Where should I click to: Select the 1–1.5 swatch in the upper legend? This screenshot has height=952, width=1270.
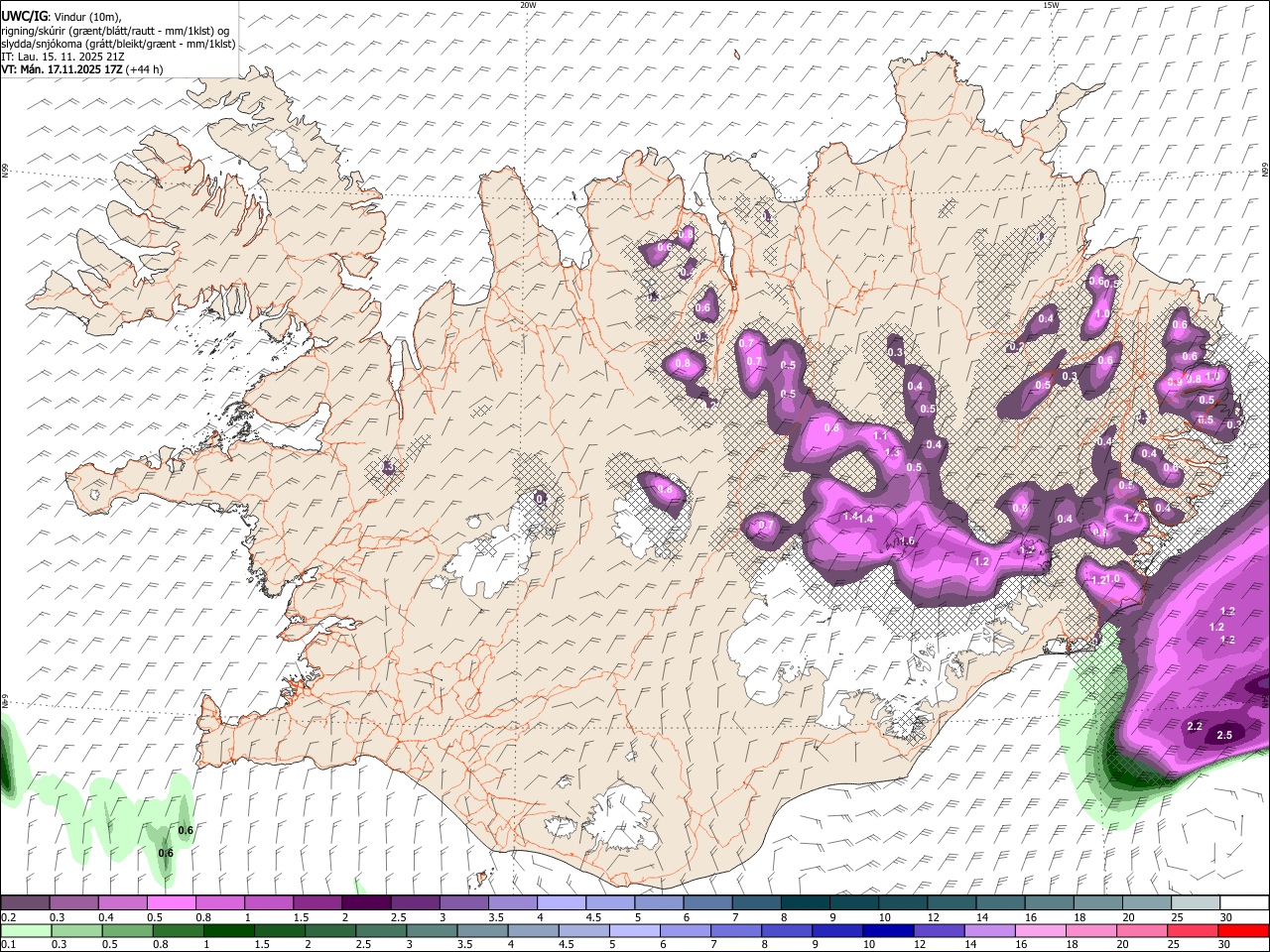click(268, 903)
